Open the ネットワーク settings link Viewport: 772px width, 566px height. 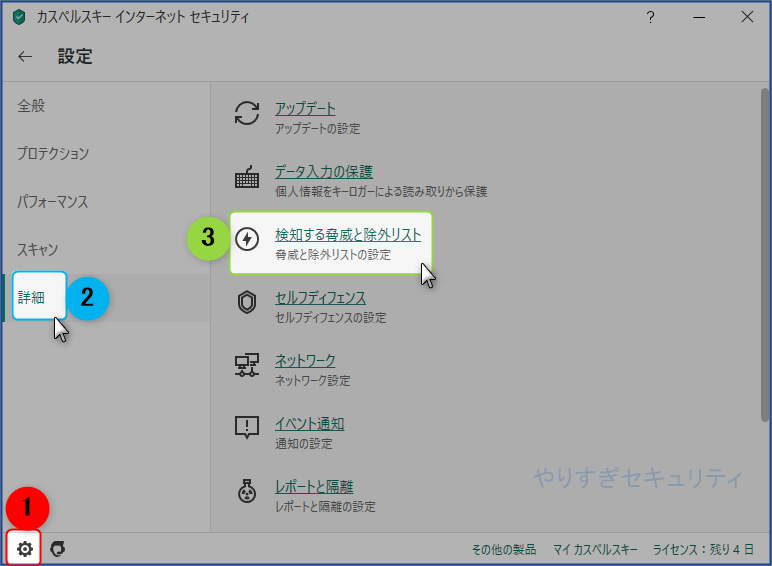305,361
